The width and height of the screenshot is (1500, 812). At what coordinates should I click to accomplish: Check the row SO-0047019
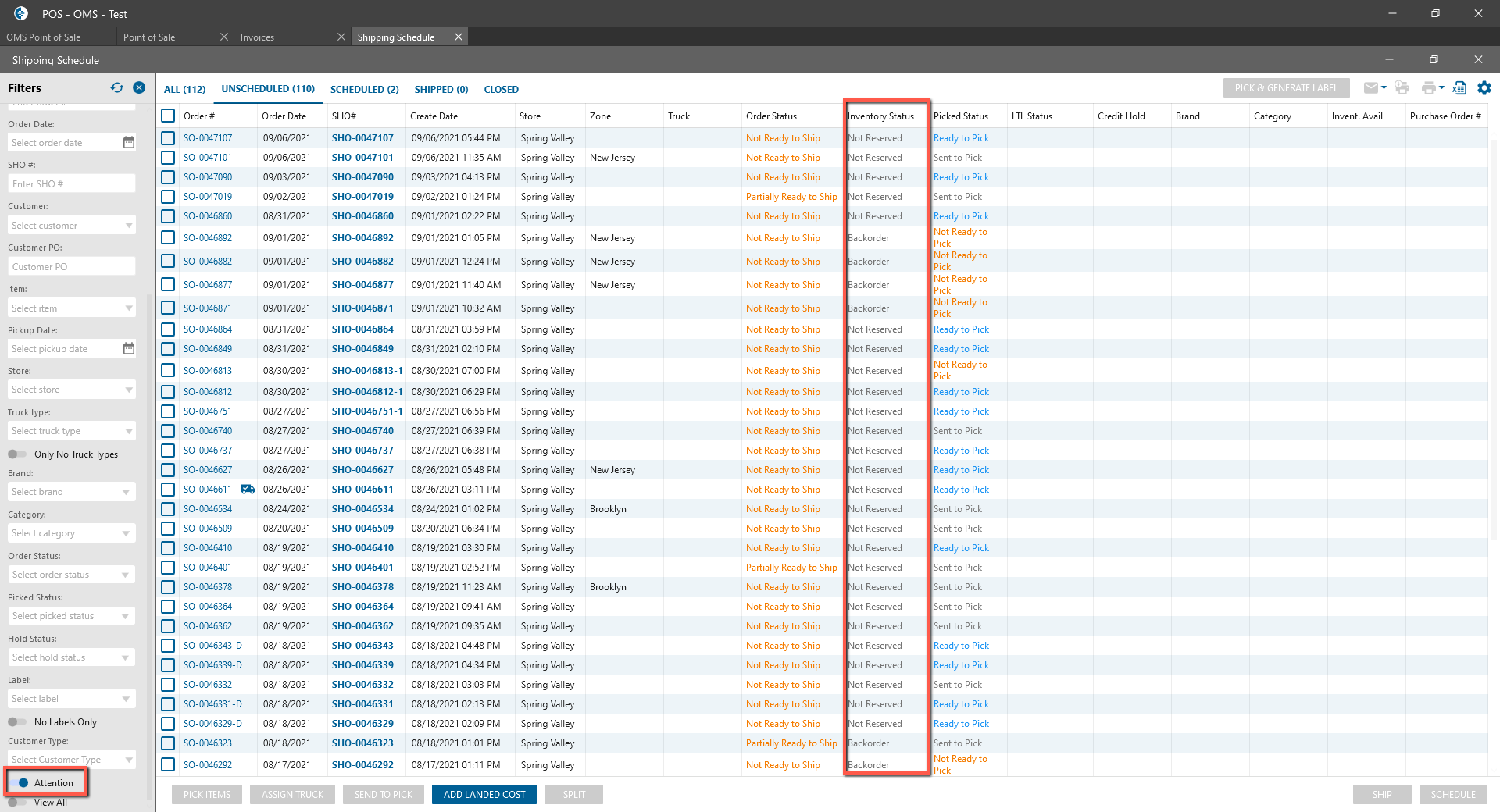[x=168, y=197]
